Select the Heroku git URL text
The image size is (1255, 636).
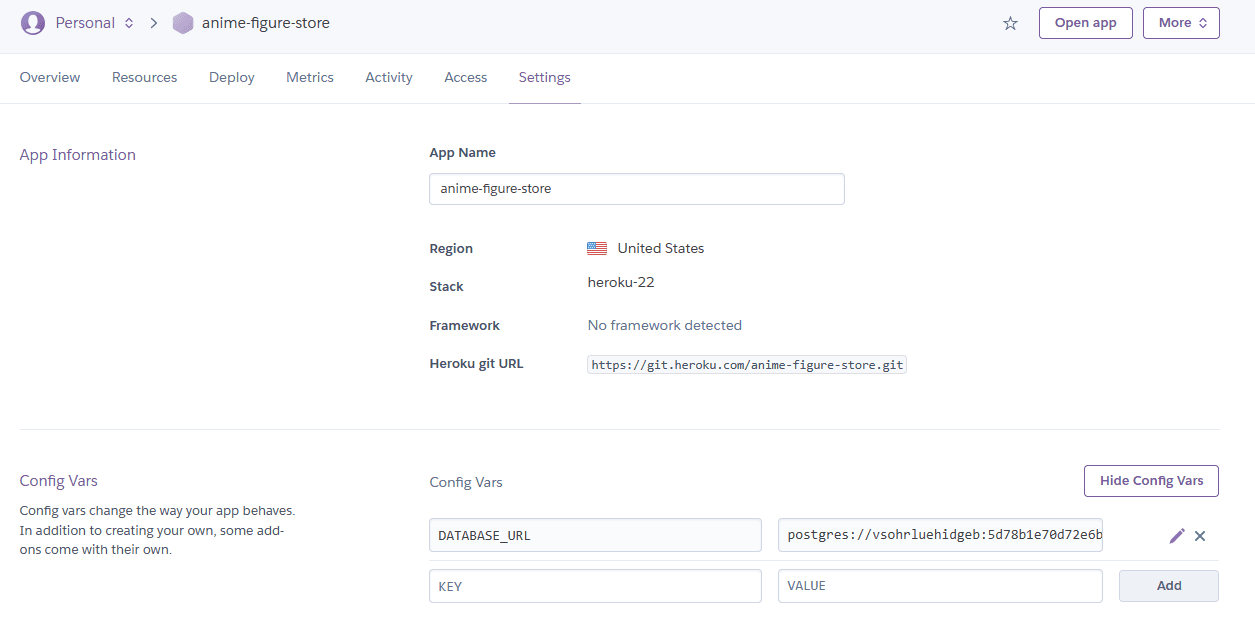pyautogui.click(x=747, y=365)
